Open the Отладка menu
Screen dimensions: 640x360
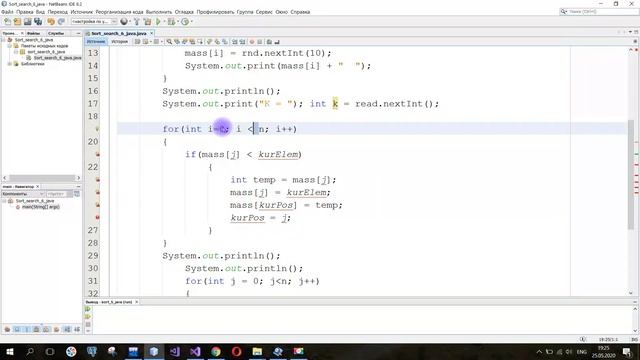(x=184, y=12)
